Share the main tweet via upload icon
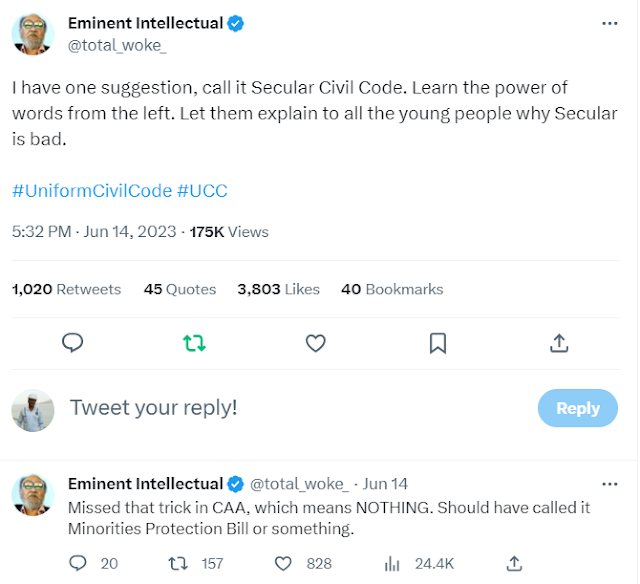640x584 pixels. click(559, 344)
